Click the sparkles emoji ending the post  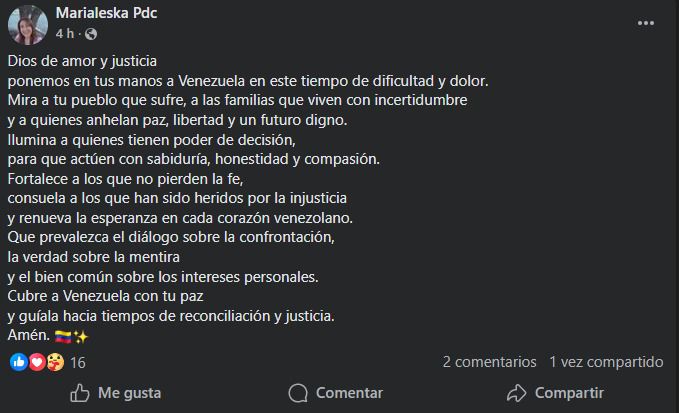[x=80, y=335]
